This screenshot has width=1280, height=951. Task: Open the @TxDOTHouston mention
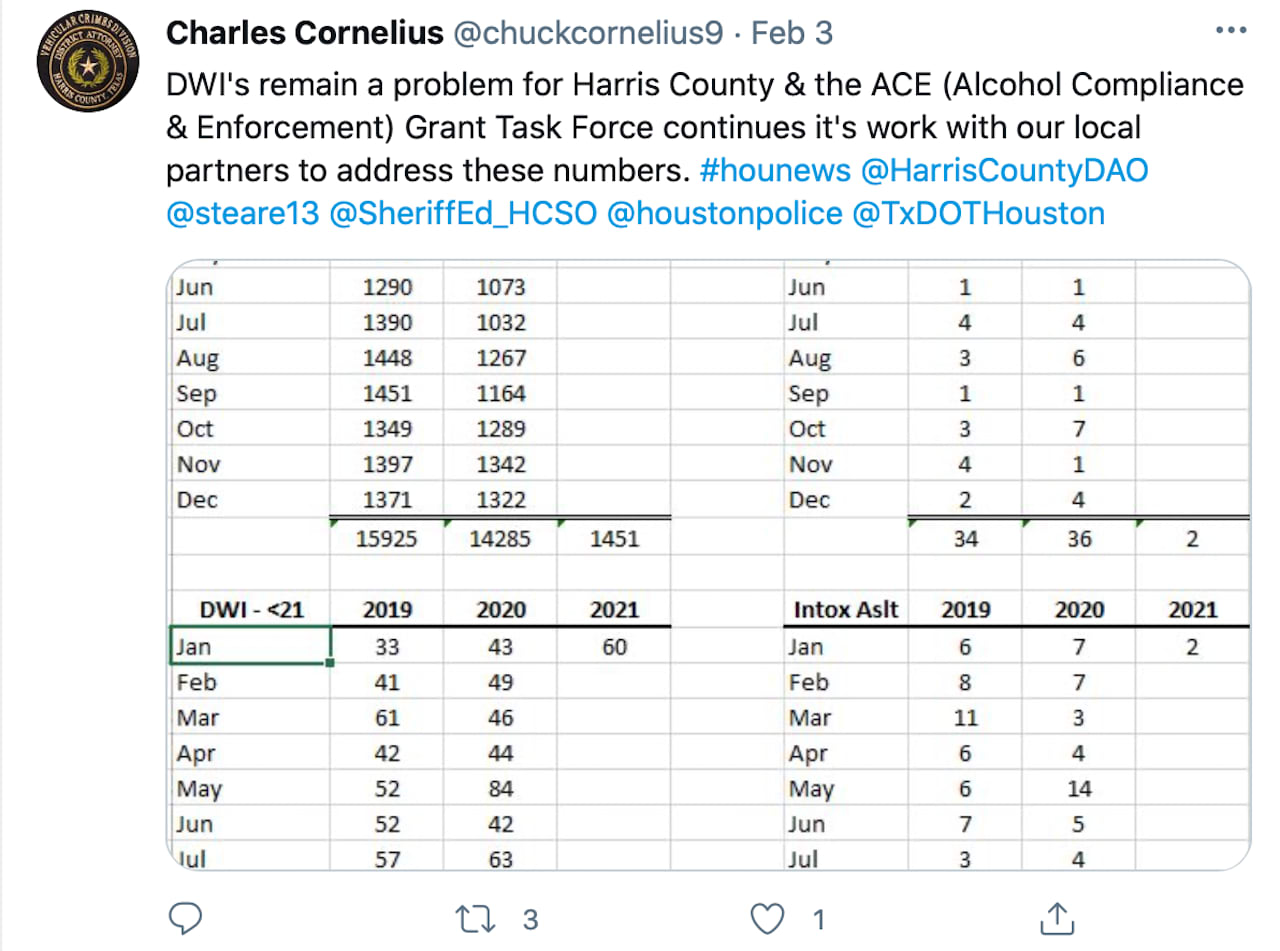978,213
